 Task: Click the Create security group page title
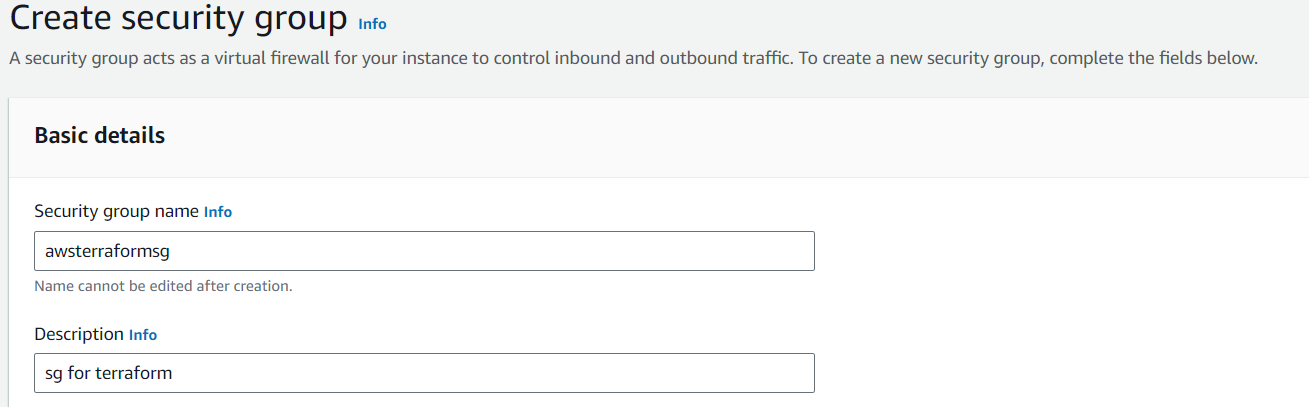point(178,20)
